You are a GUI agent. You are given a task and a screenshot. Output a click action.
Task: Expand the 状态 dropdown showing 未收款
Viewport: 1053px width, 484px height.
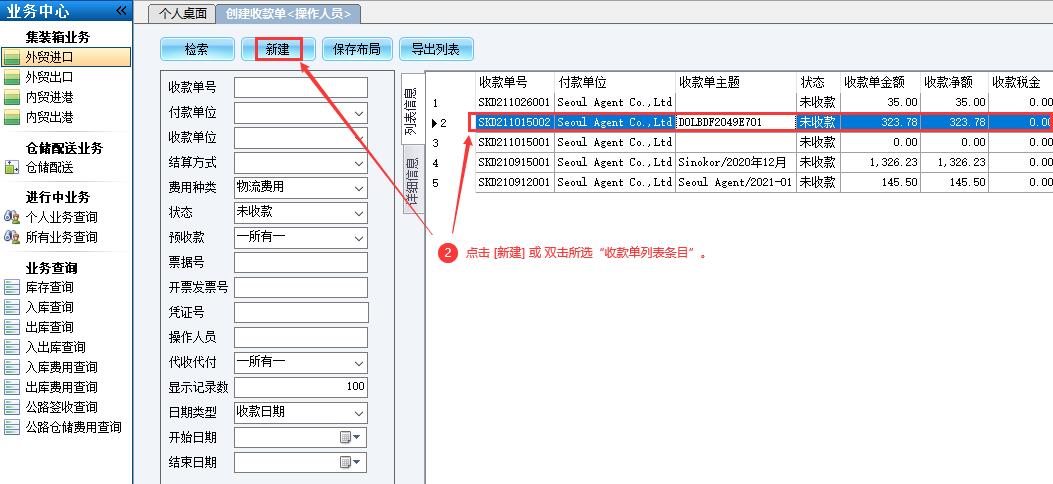pos(359,213)
